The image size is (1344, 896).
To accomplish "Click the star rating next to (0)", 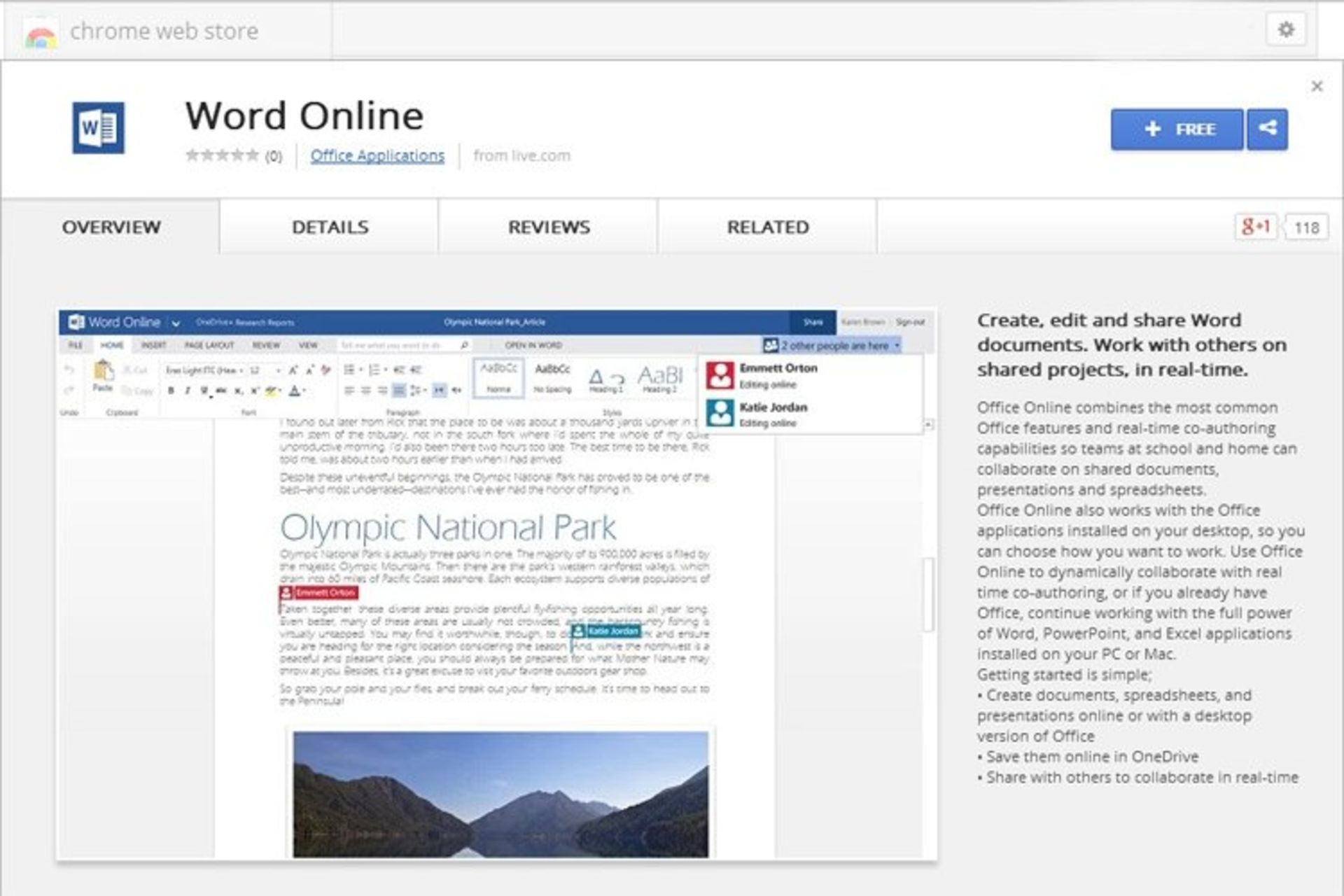I will coord(222,155).
